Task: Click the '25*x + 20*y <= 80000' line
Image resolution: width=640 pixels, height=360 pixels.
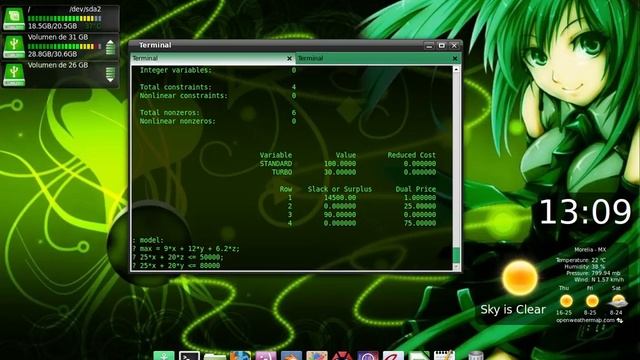Action: (176, 266)
